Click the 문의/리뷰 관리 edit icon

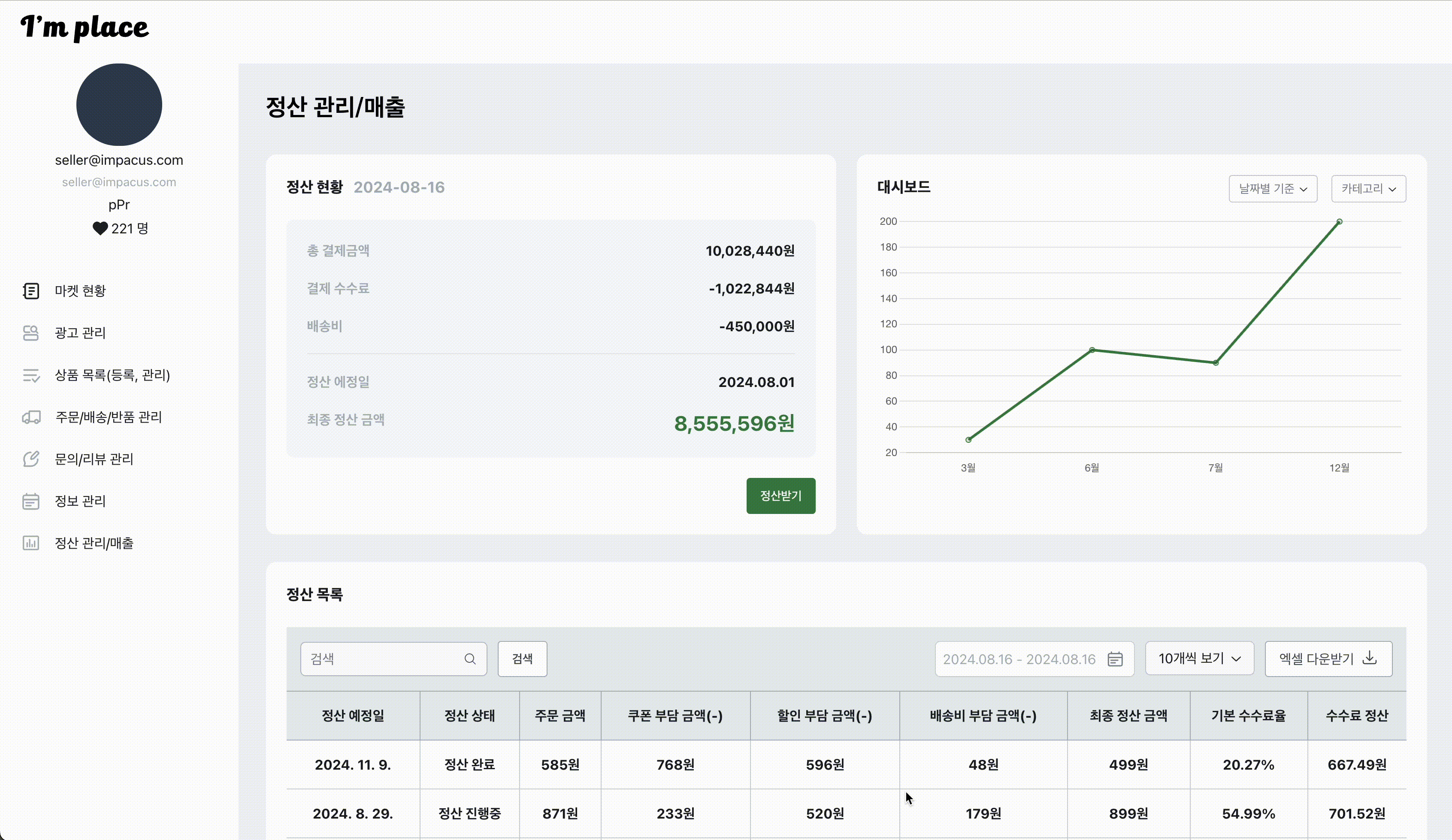click(x=30, y=459)
